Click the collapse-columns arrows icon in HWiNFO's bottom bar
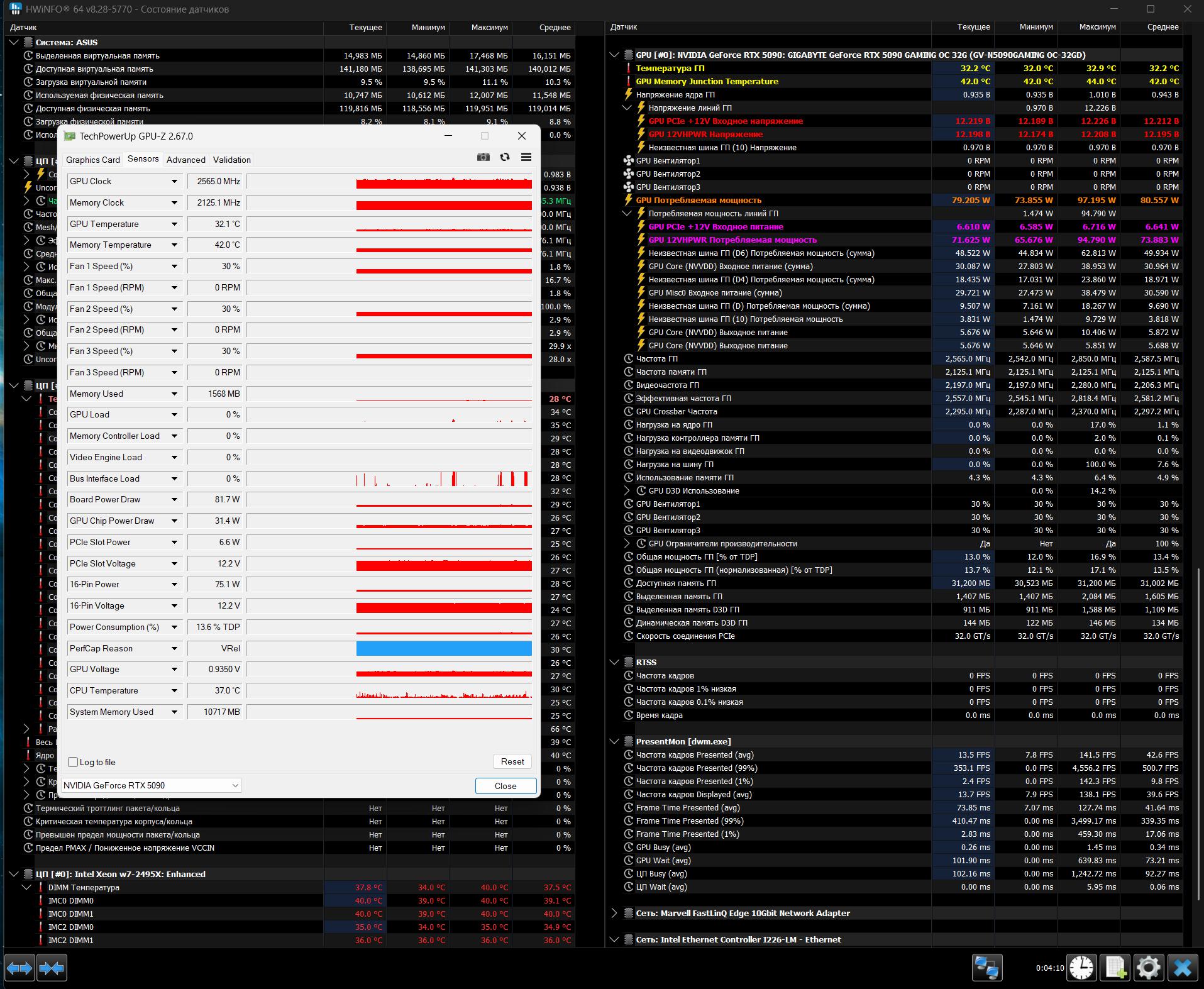The width and height of the screenshot is (1204, 989). (52, 968)
